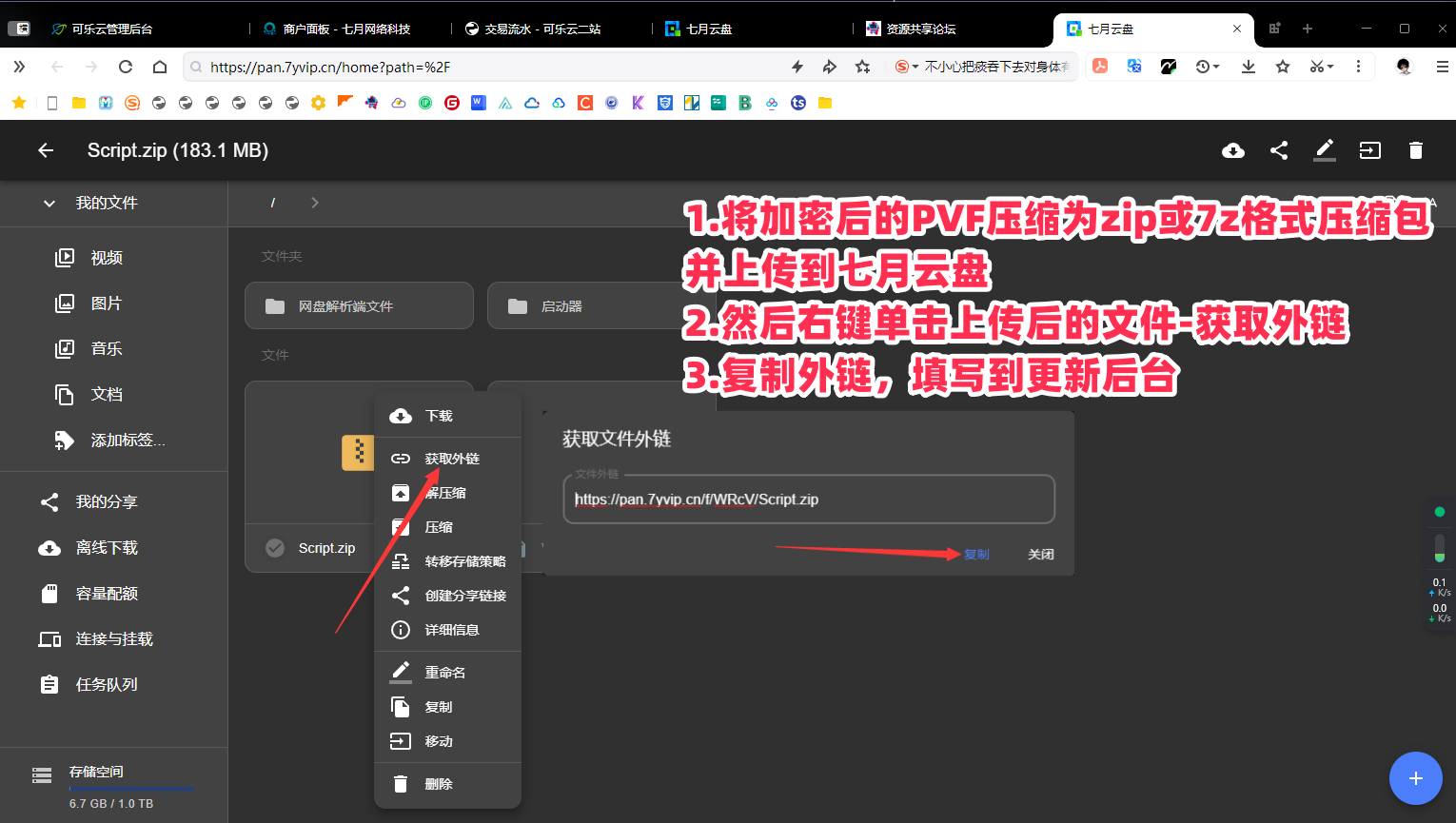Open the browser three-dot menu
Viewport: 1456px width, 823px height.
1358,67
